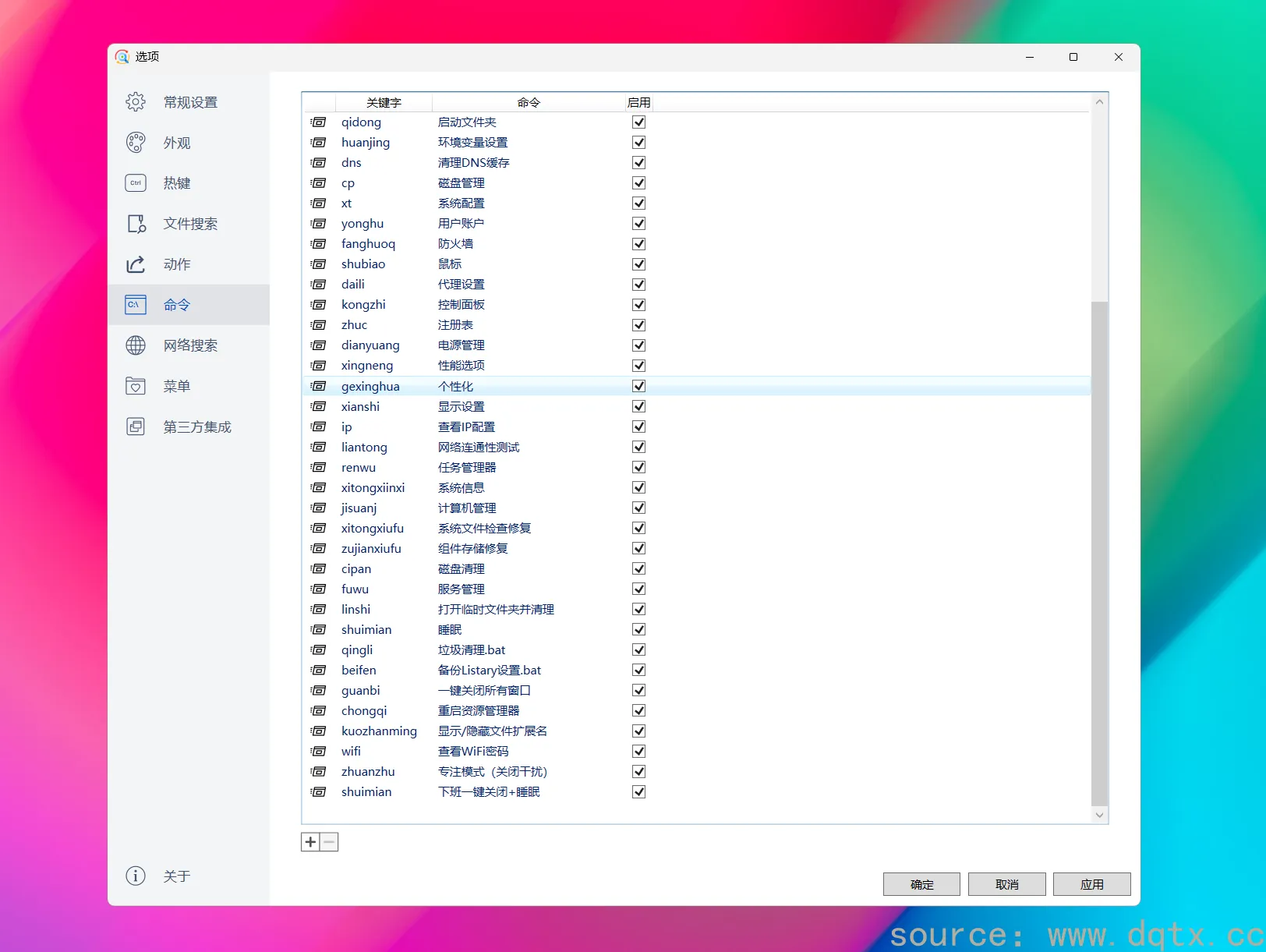Click the minus icon to remove command
This screenshot has width=1266, height=952.
coord(329,842)
